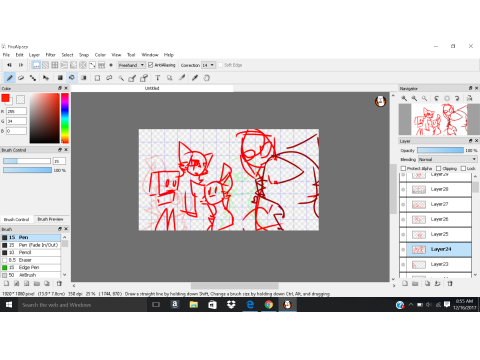Select the Eraser tool in toolbar
Image resolution: width=480 pixels, height=360 pixels.
pyautogui.click(x=21, y=78)
